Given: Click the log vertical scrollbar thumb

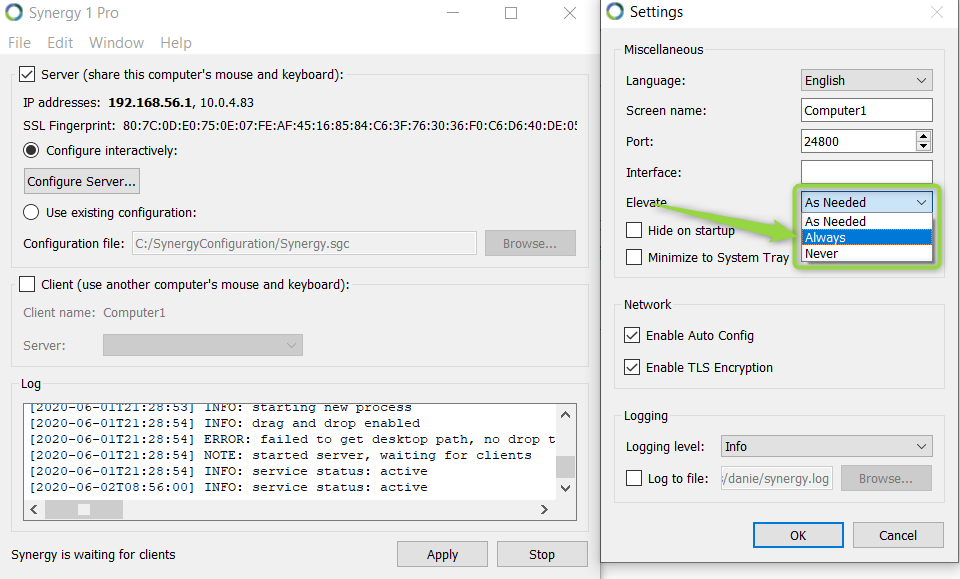Looking at the screenshot, I should coord(565,467).
